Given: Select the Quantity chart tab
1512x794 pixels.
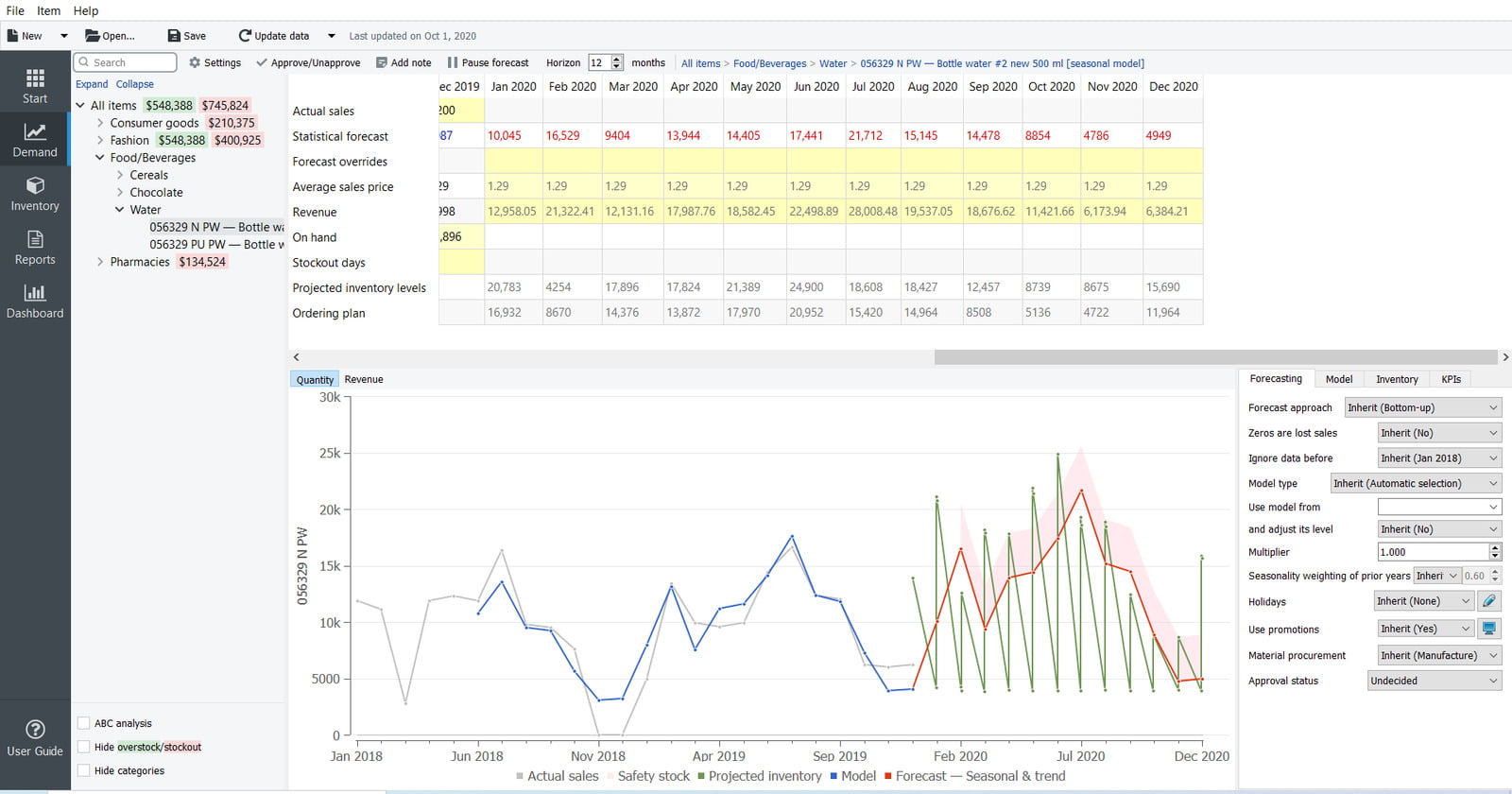Looking at the screenshot, I should click(315, 379).
